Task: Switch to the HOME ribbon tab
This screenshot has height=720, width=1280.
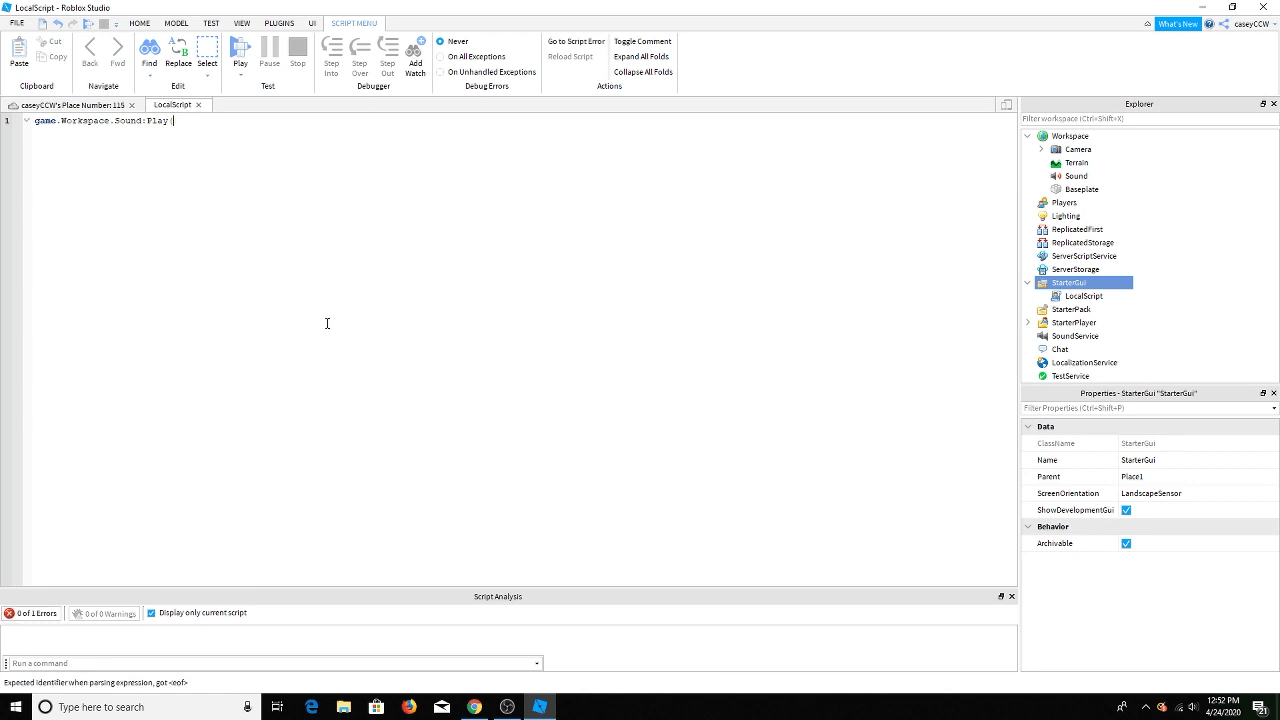Action: pos(139,23)
